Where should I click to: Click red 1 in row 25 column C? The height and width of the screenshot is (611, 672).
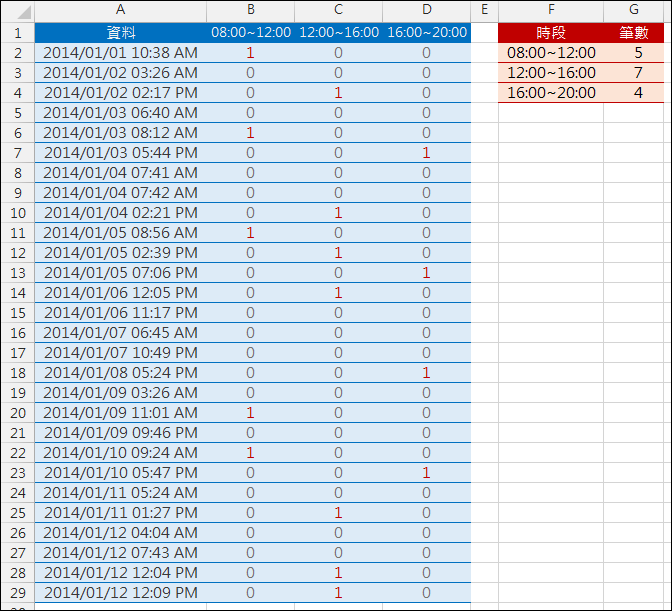(338, 512)
